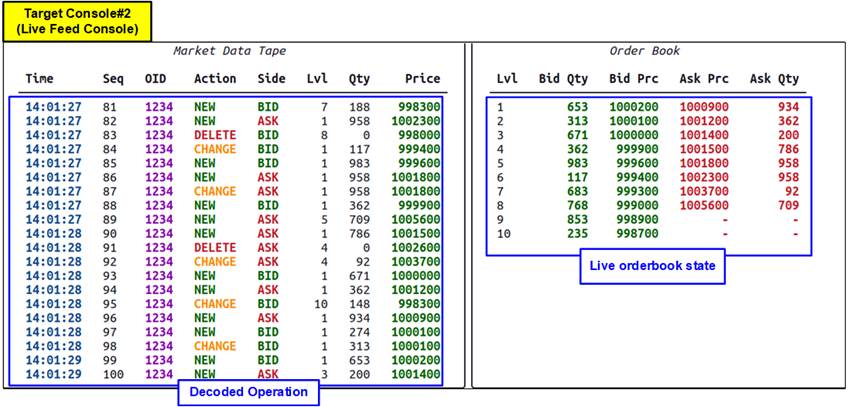Viewport: 848px width, 407px height.
Task: Click ask quantity 709 at level 8
Action: [787, 205]
